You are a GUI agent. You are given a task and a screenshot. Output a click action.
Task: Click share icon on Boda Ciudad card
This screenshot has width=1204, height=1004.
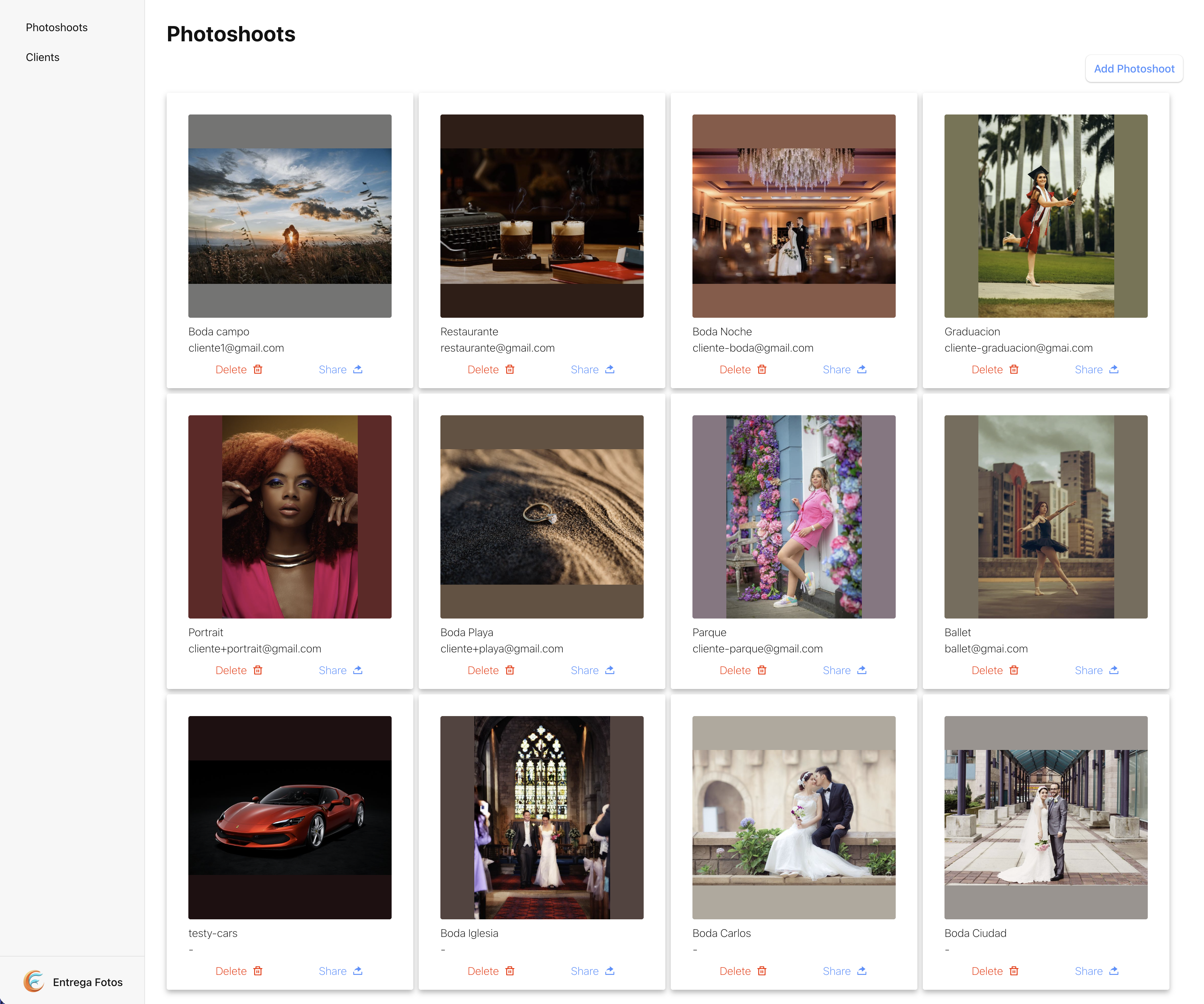[1114, 971]
